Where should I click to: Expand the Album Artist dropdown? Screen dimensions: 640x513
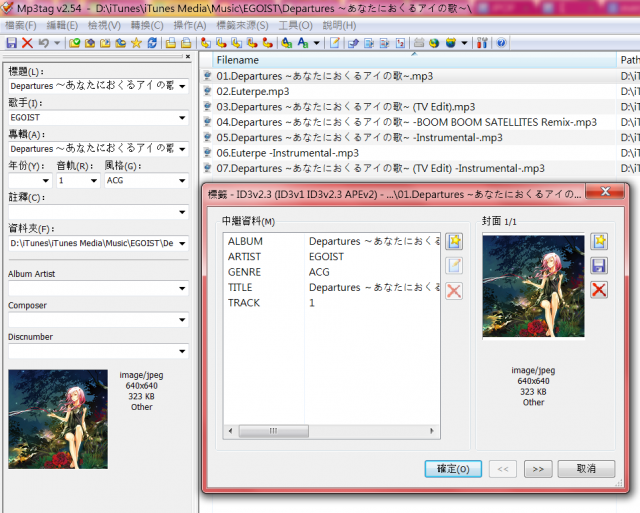[182, 288]
